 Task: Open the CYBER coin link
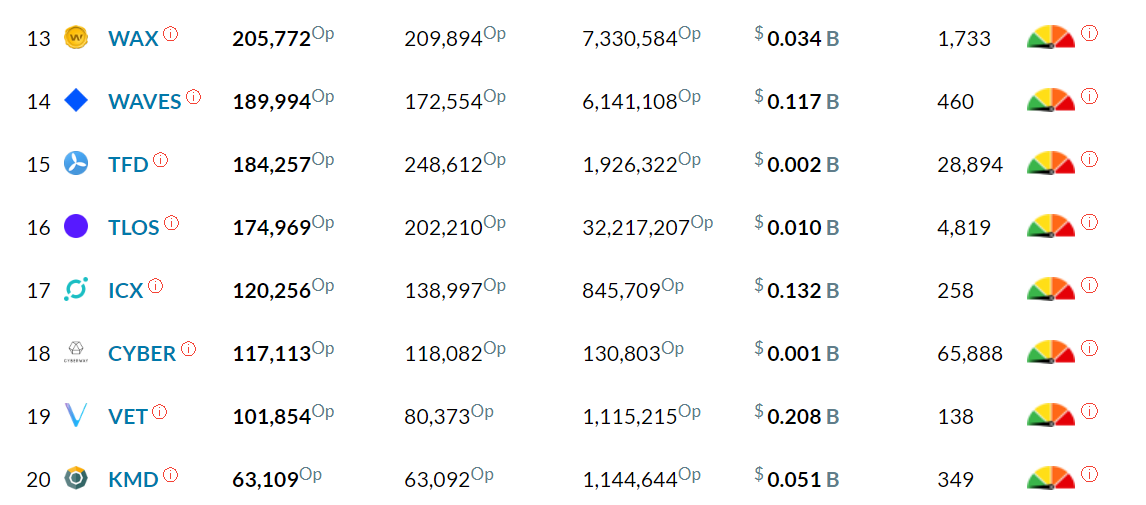point(142,354)
